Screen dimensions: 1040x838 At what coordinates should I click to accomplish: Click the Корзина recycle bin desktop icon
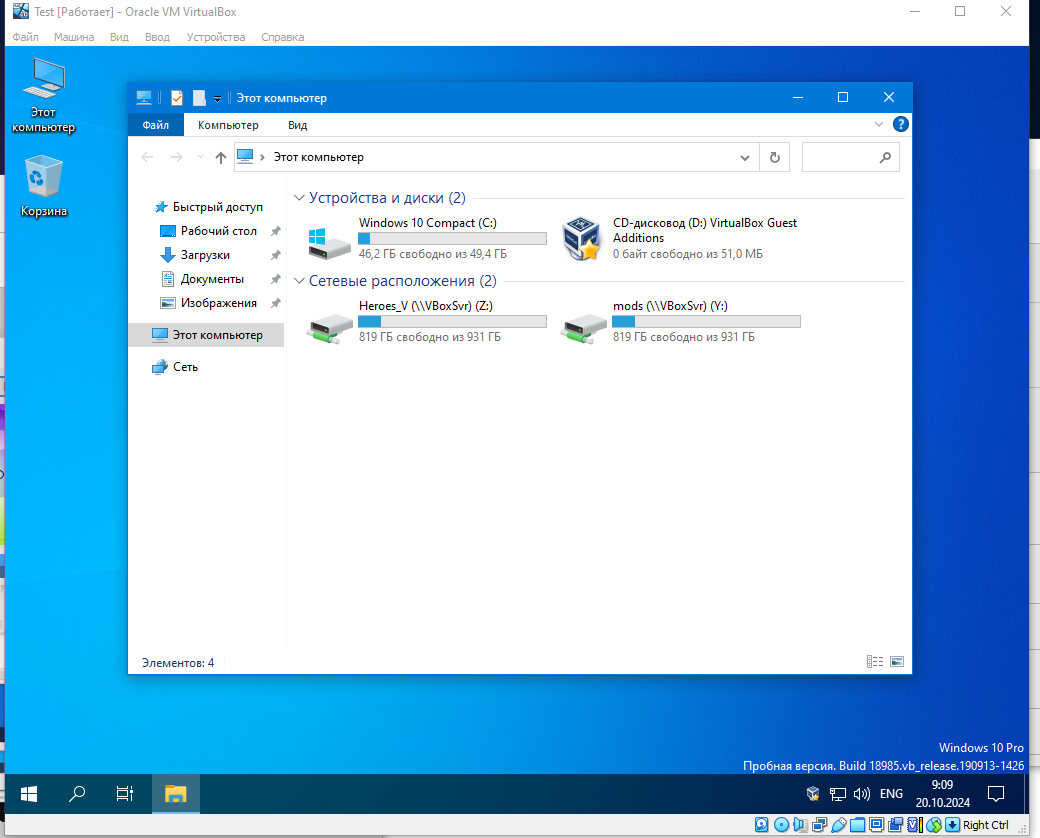click(44, 186)
